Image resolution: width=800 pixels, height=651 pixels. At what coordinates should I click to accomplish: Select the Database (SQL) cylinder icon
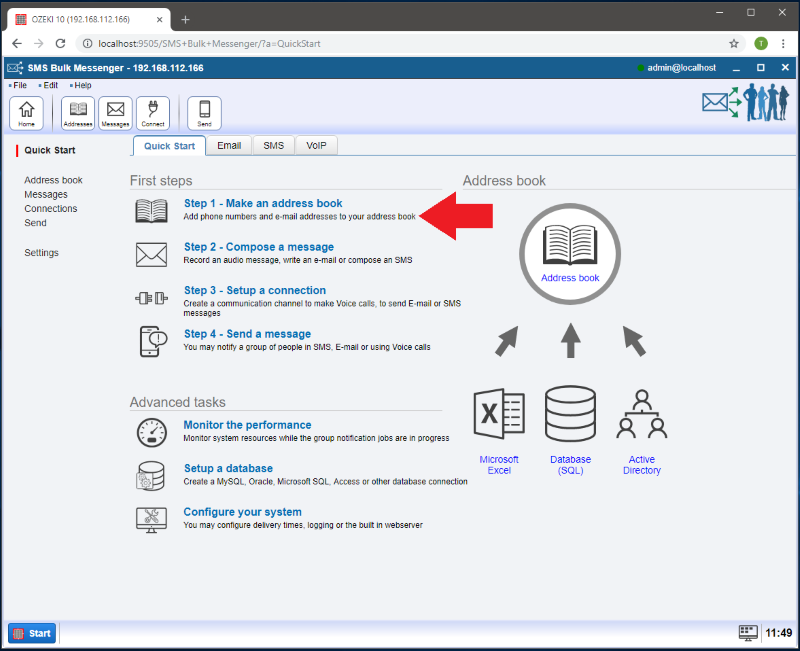pos(570,414)
